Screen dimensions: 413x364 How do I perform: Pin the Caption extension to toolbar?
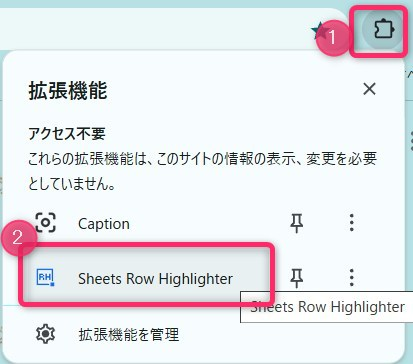(x=296, y=223)
